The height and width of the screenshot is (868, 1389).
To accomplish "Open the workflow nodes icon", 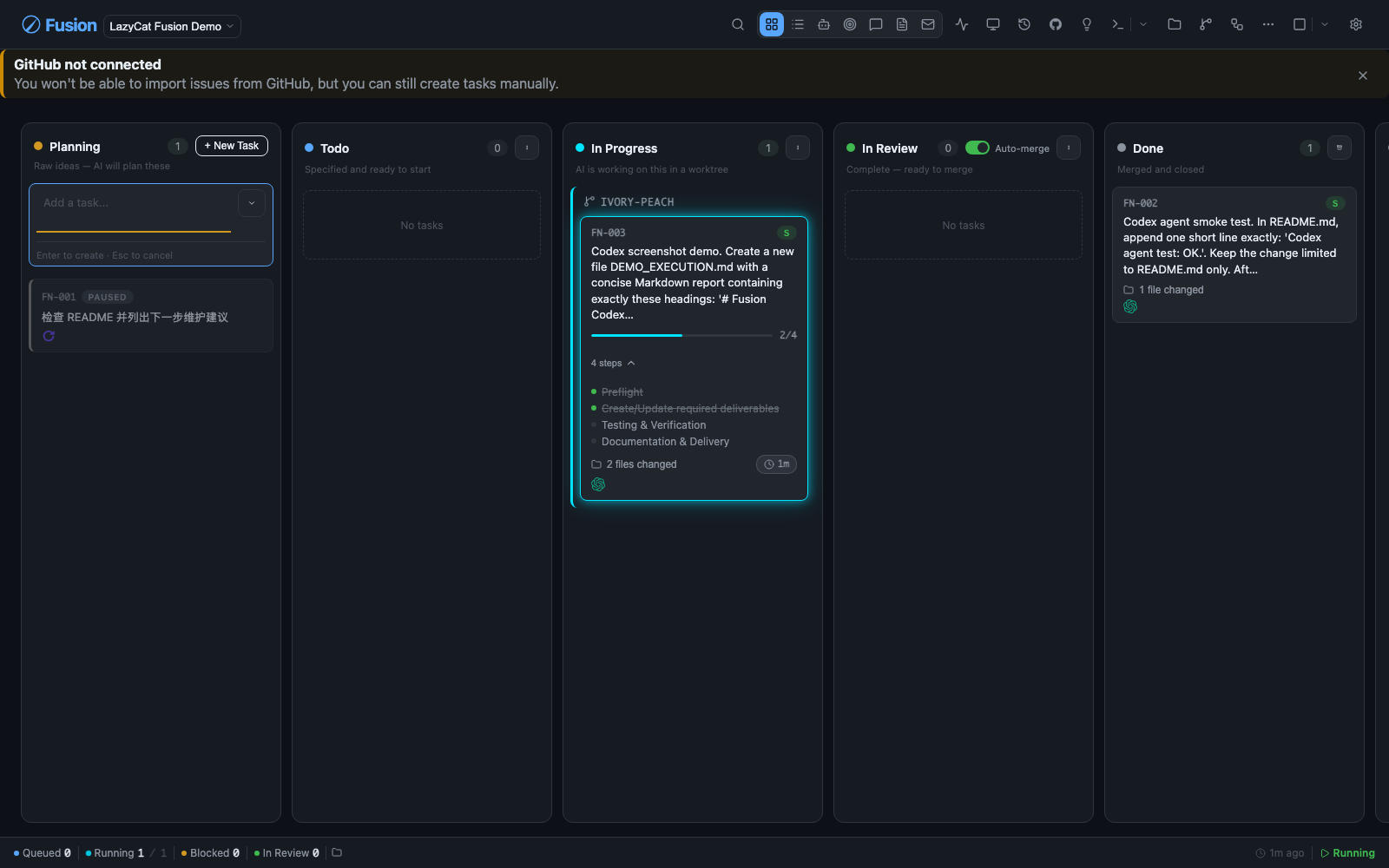I will [x=1237, y=24].
